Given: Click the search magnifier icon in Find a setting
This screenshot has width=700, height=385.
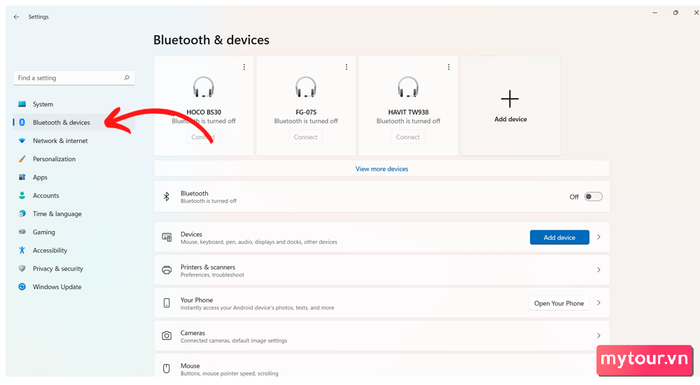Looking at the screenshot, I should [127, 78].
